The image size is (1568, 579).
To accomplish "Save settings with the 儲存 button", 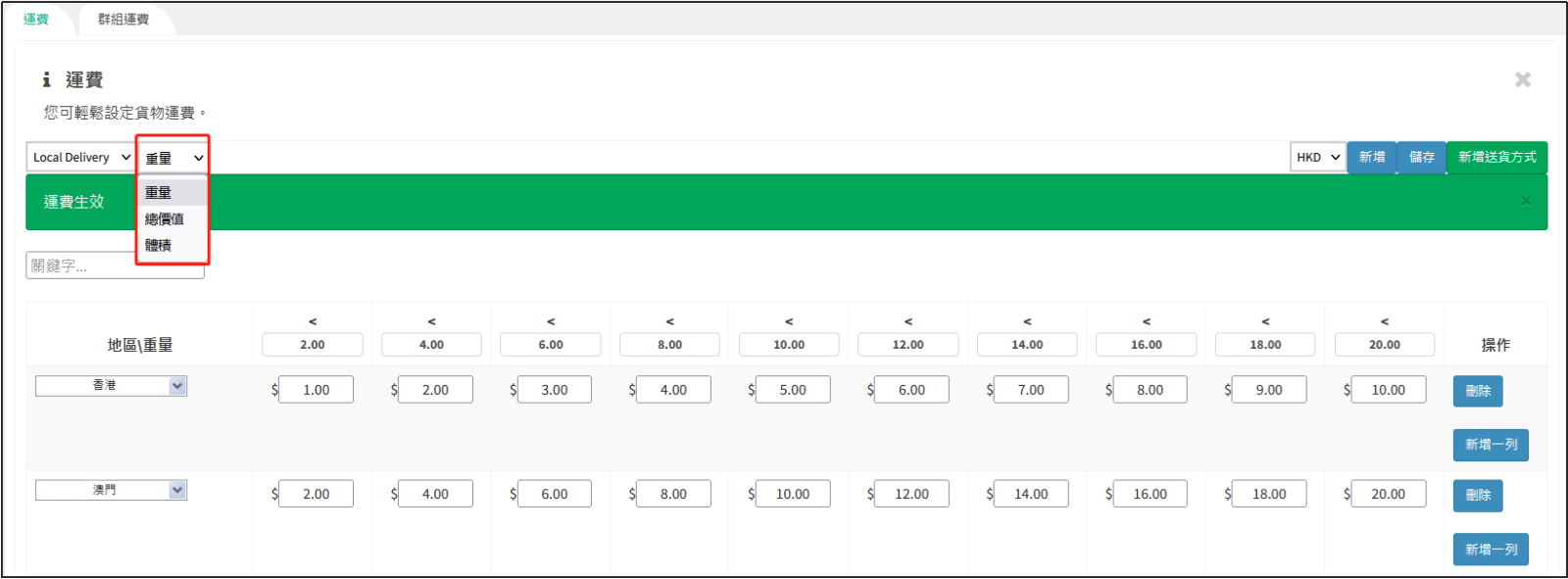I will [1421, 157].
